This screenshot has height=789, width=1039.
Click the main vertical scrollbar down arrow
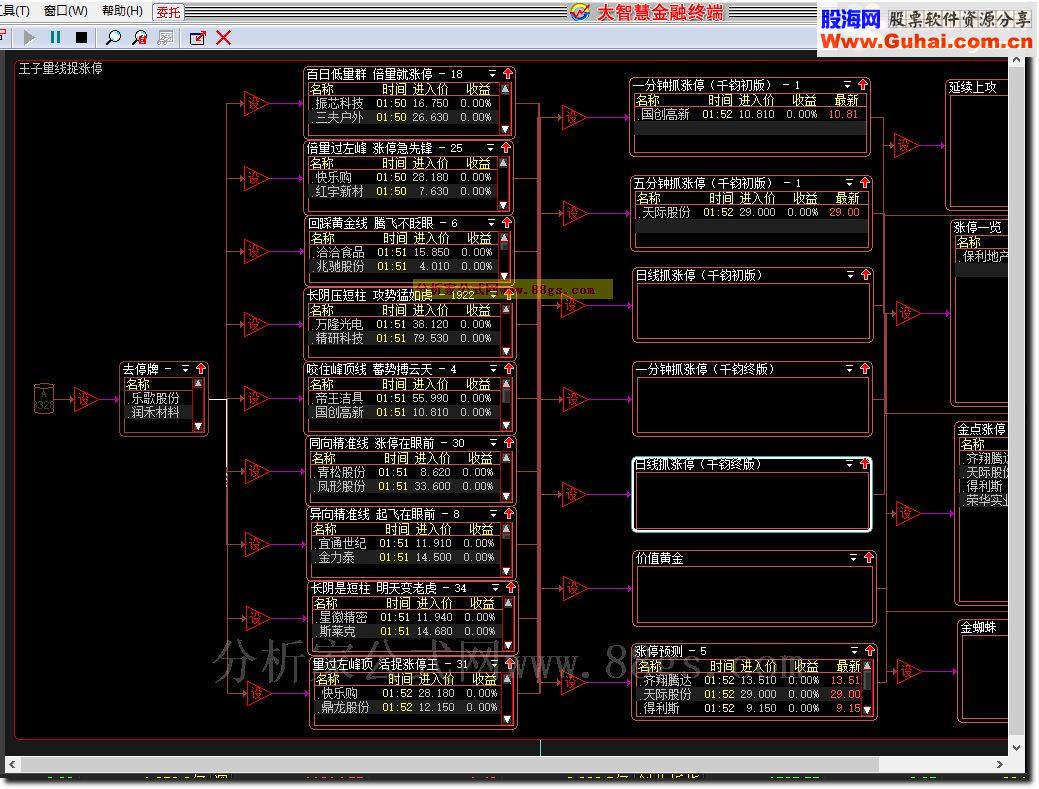[x=1016, y=747]
